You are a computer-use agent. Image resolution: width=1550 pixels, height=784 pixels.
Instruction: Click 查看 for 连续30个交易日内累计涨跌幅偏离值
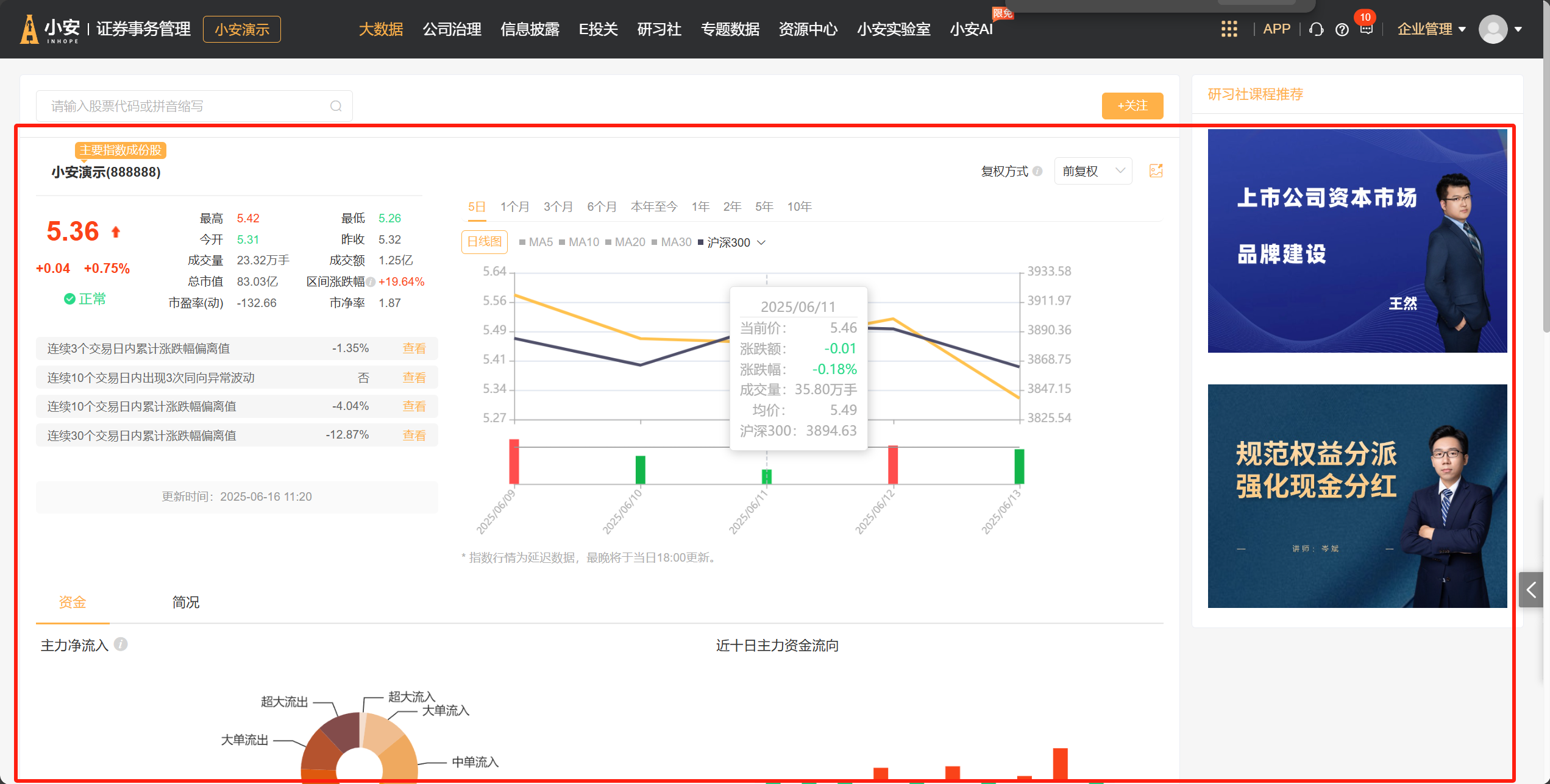[x=414, y=436]
